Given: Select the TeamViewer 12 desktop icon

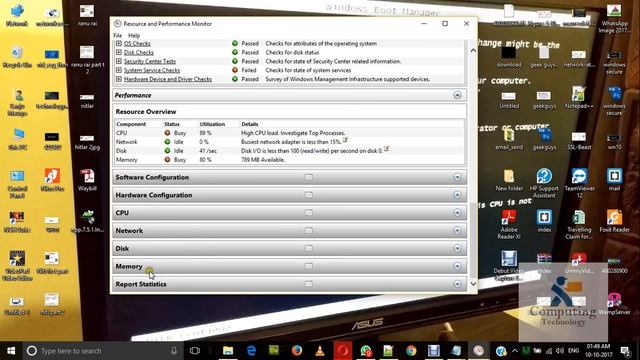Looking at the screenshot, I should [579, 183].
